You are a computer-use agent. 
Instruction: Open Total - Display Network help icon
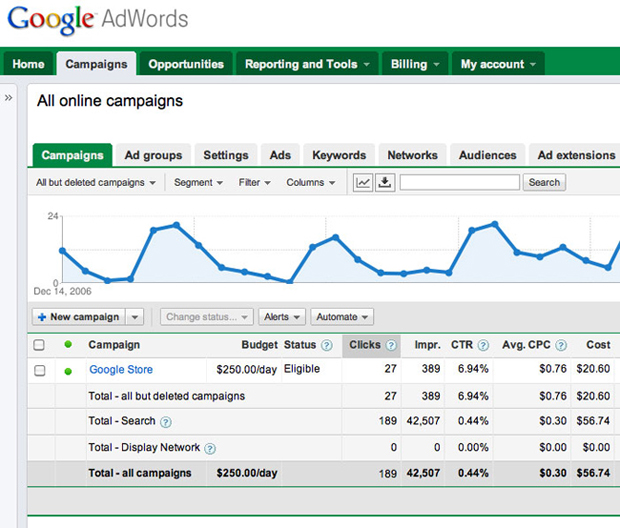point(210,449)
